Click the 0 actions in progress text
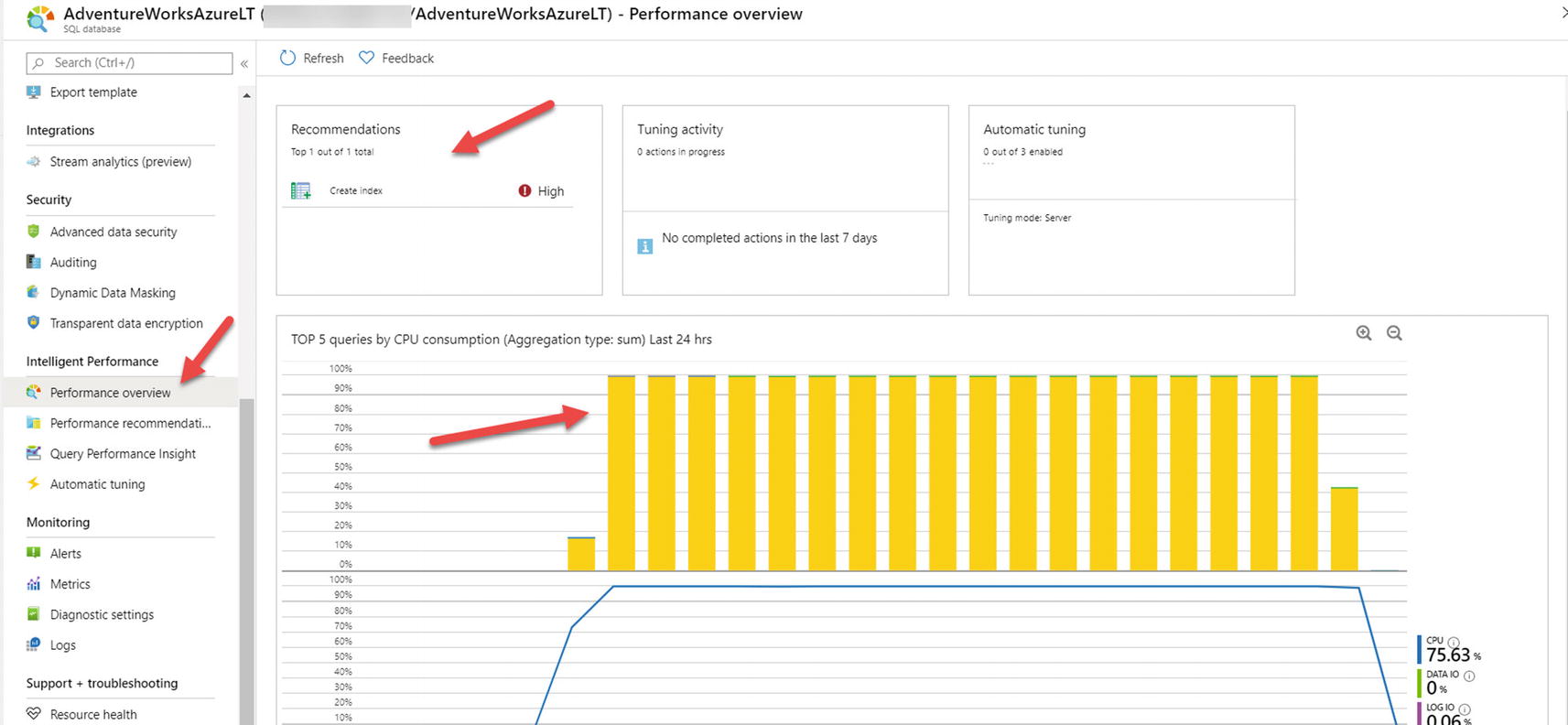The height and width of the screenshot is (725, 1568). tap(681, 152)
